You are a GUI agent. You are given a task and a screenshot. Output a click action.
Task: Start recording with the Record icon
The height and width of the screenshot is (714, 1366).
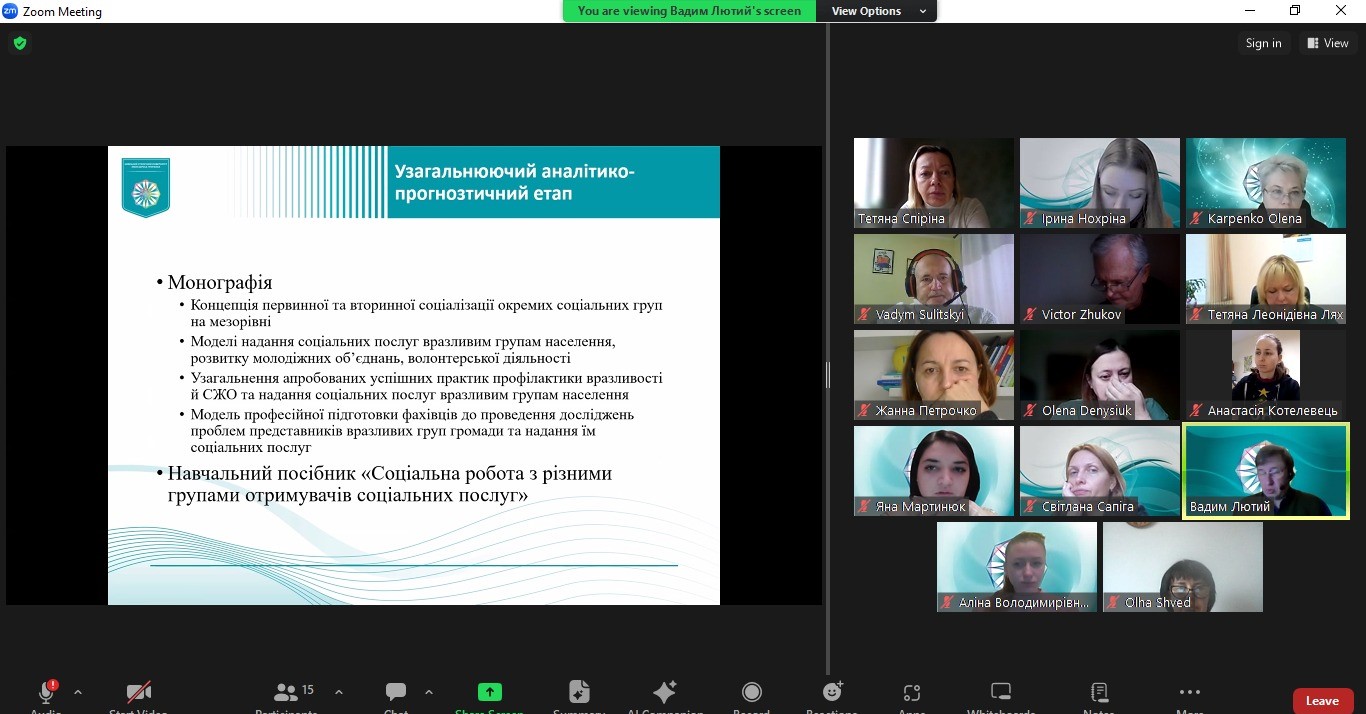click(x=751, y=693)
